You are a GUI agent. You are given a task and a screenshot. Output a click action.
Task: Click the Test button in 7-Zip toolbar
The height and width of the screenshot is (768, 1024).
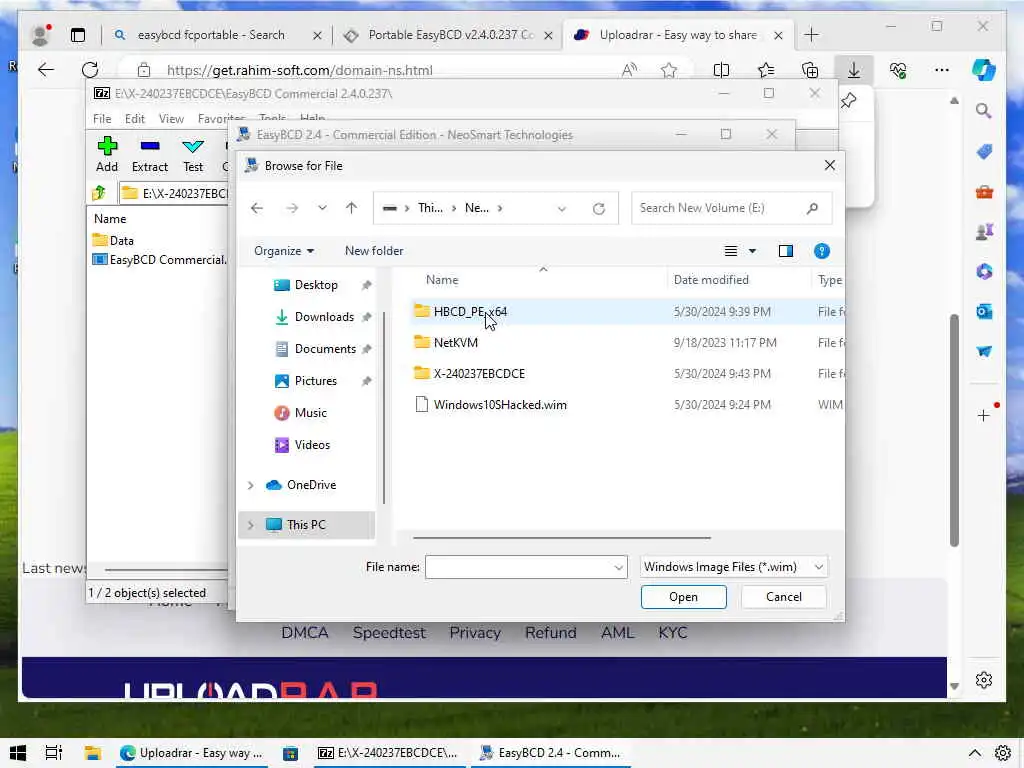pyautogui.click(x=193, y=155)
